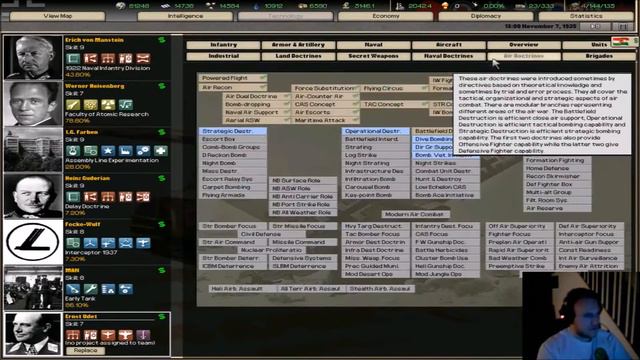Select the Modern Air Combat doctrine
The width and height of the screenshot is (640, 360).
click(416, 214)
